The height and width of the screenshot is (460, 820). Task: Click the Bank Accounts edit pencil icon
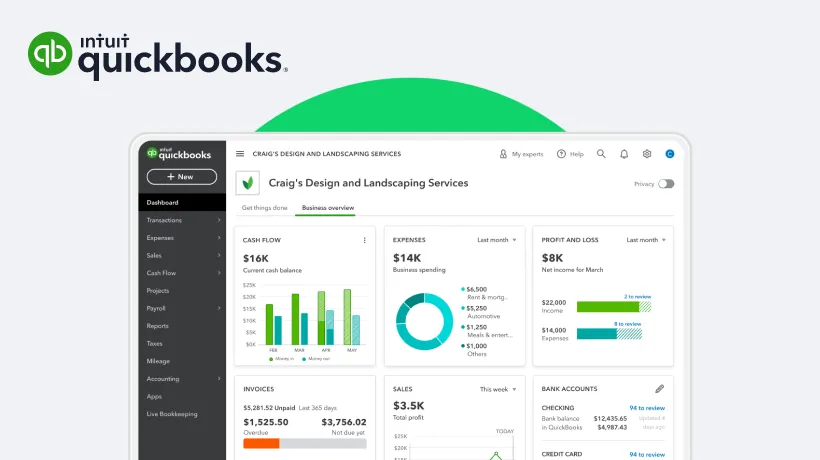coord(659,388)
